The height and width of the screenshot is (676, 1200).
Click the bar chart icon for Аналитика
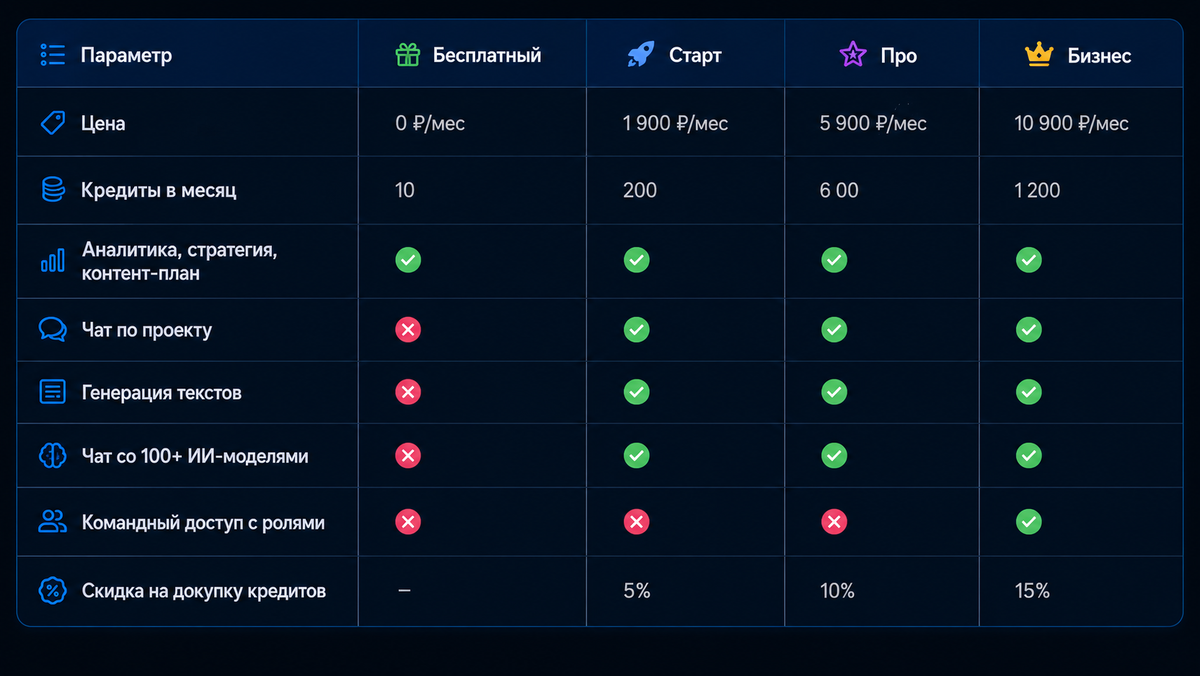[x=53, y=260]
